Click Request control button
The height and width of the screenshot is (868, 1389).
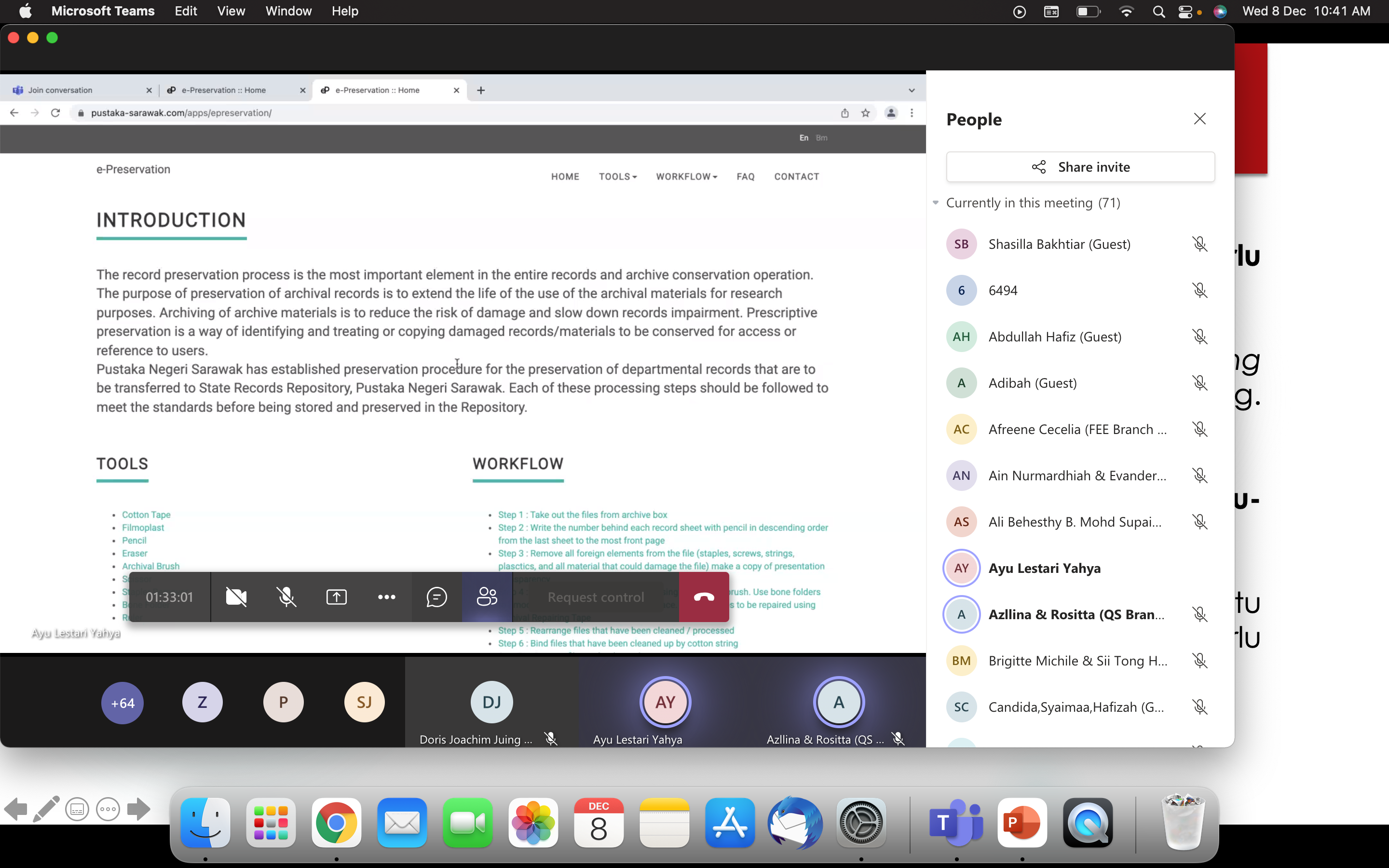pos(595,597)
